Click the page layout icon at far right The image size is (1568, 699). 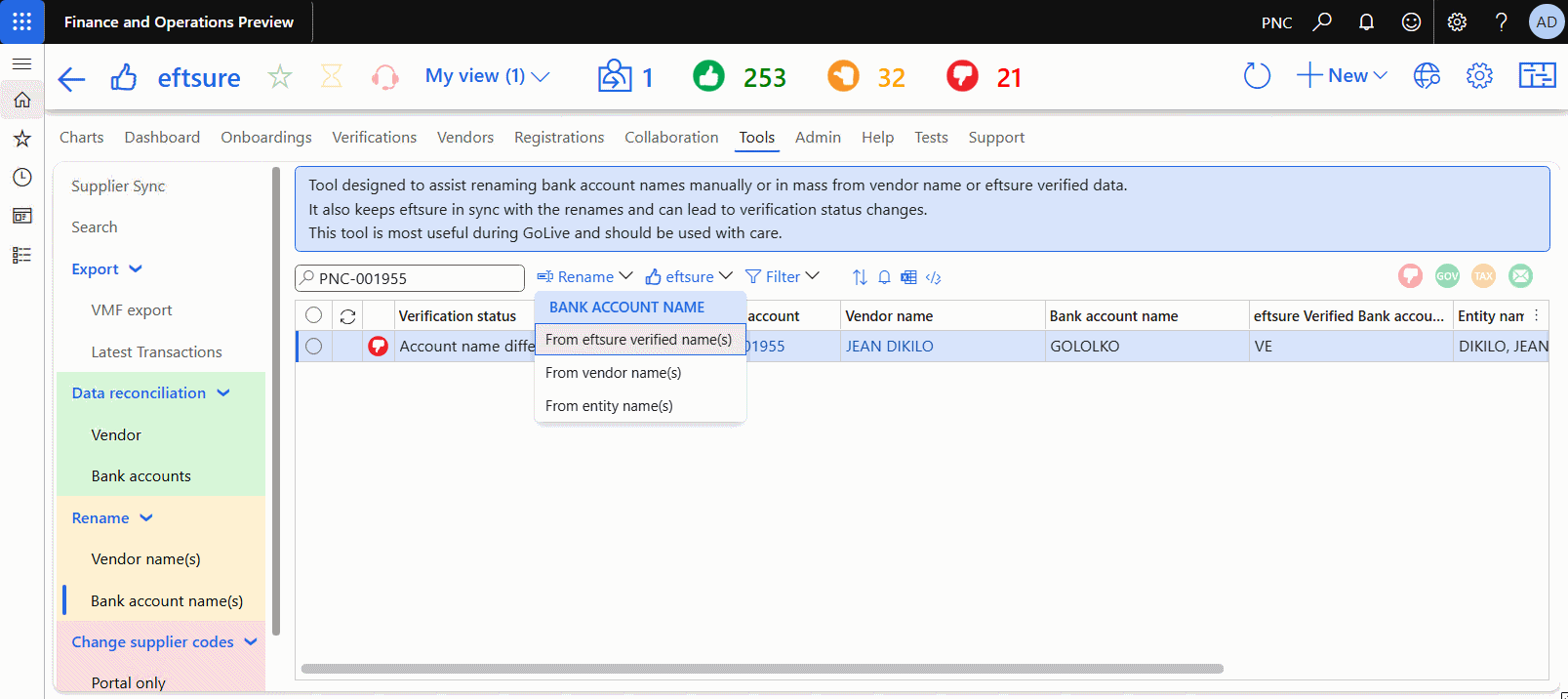click(x=1537, y=75)
